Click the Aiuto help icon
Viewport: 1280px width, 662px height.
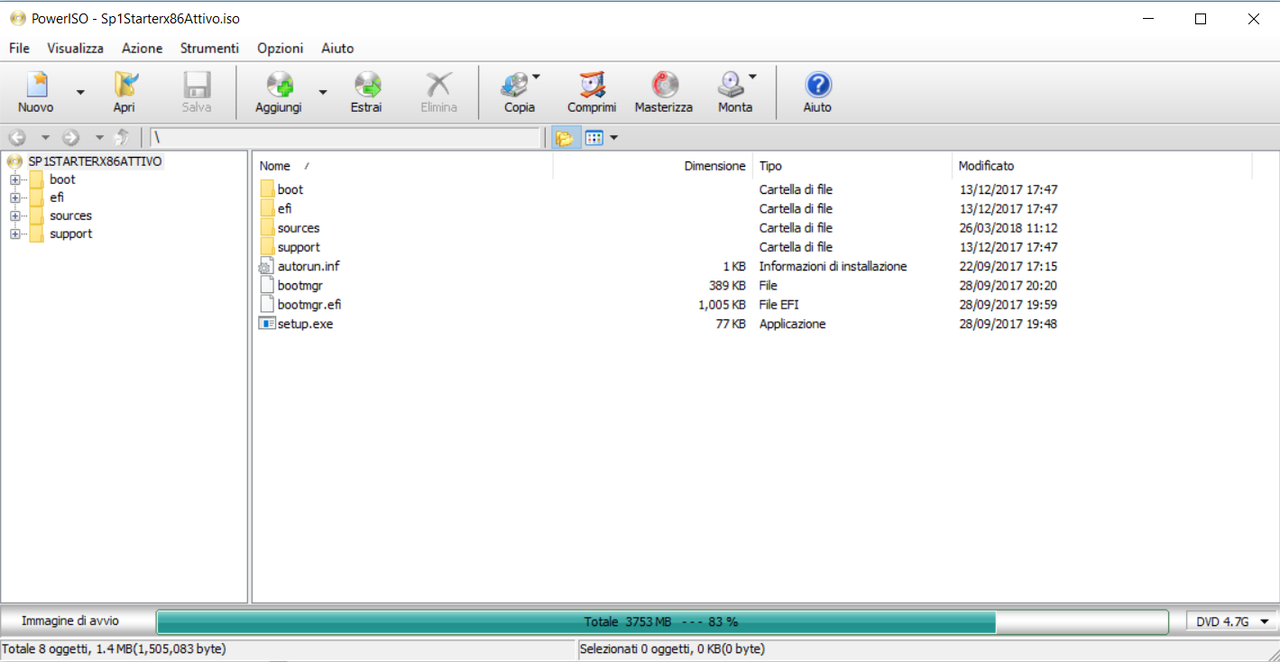click(x=817, y=85)
